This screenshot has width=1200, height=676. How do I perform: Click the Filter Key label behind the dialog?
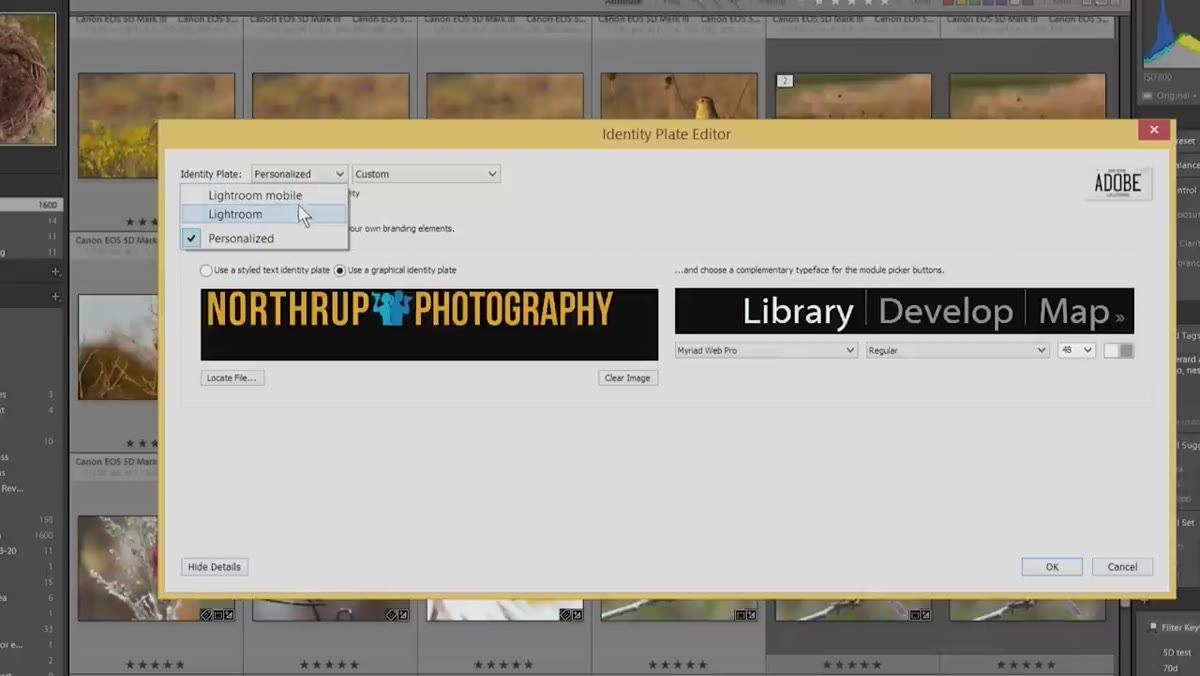[1180, 627]
